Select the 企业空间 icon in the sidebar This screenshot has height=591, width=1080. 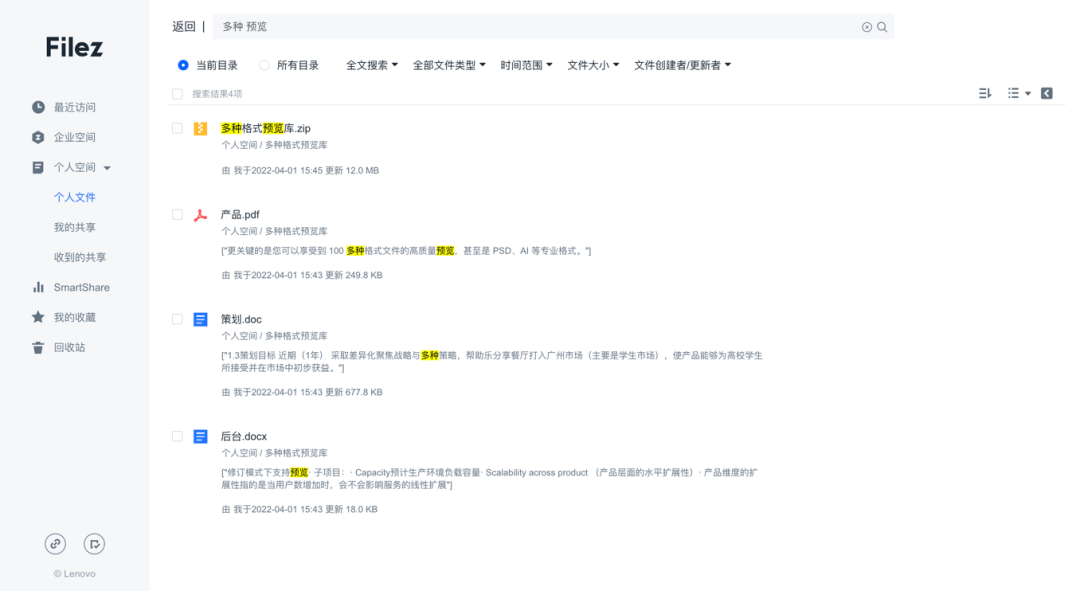pos(37,137)
